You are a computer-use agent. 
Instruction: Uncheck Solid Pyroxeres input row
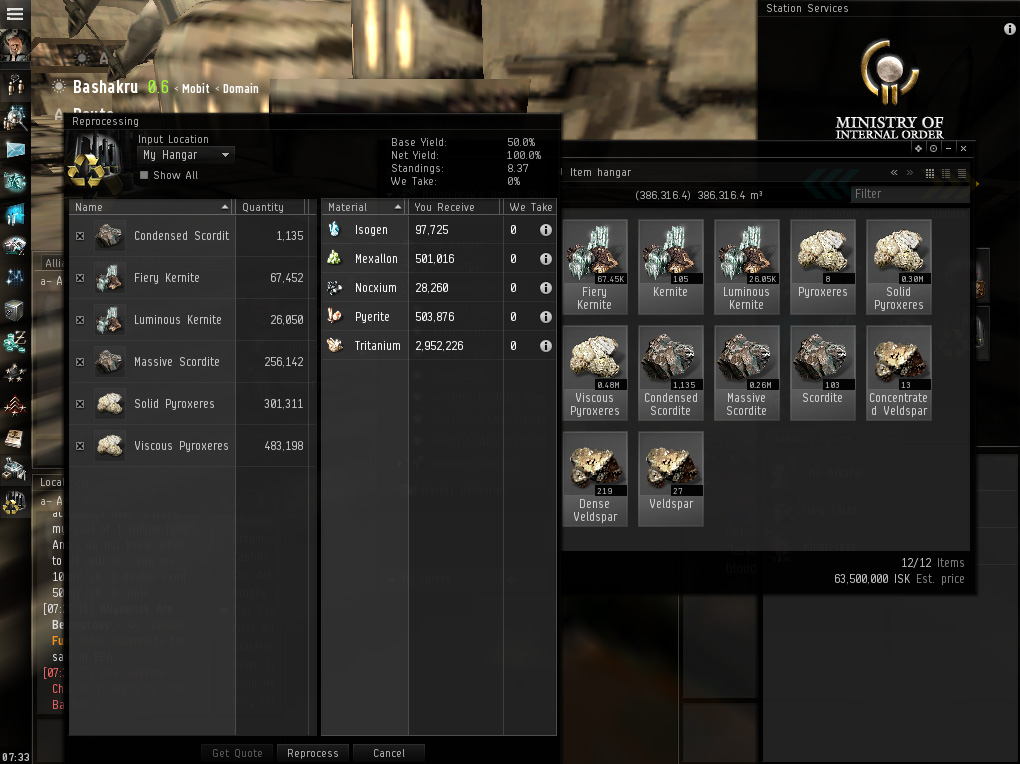pyautogui.click(x=79, y=404)
